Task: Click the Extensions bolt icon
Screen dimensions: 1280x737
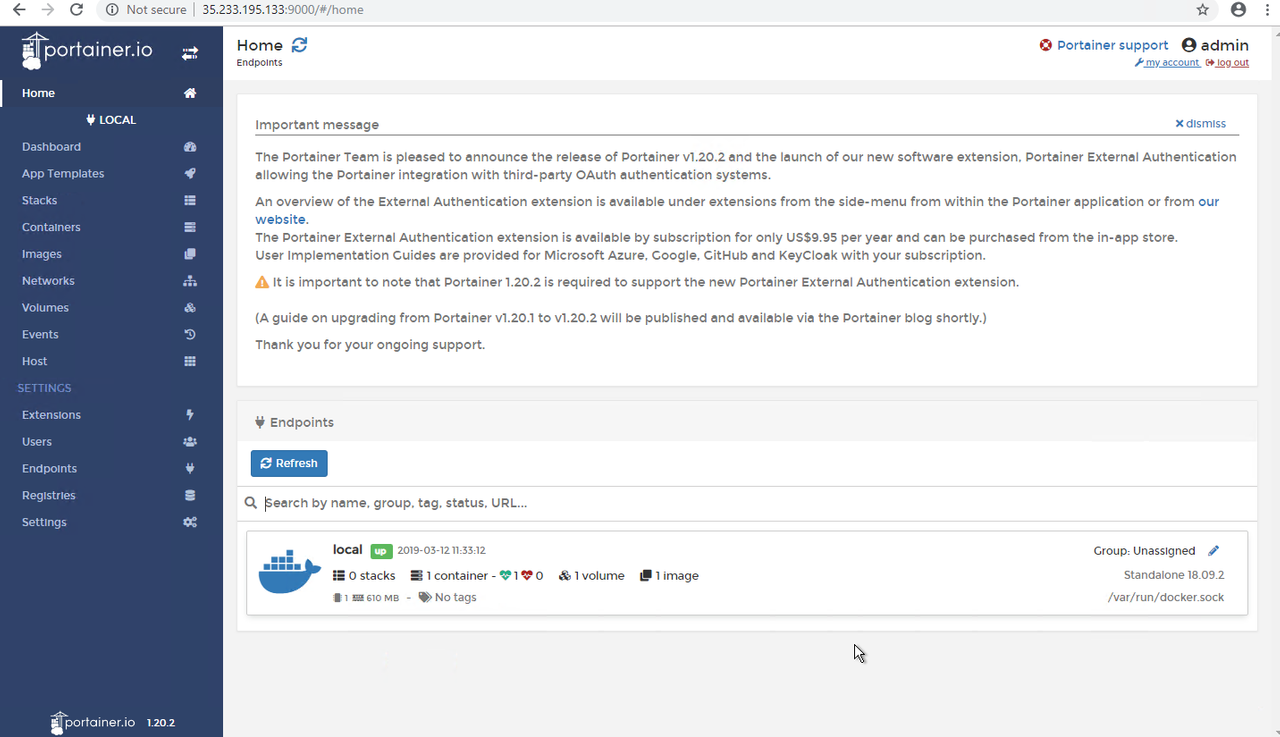Action: coord(190,415)
